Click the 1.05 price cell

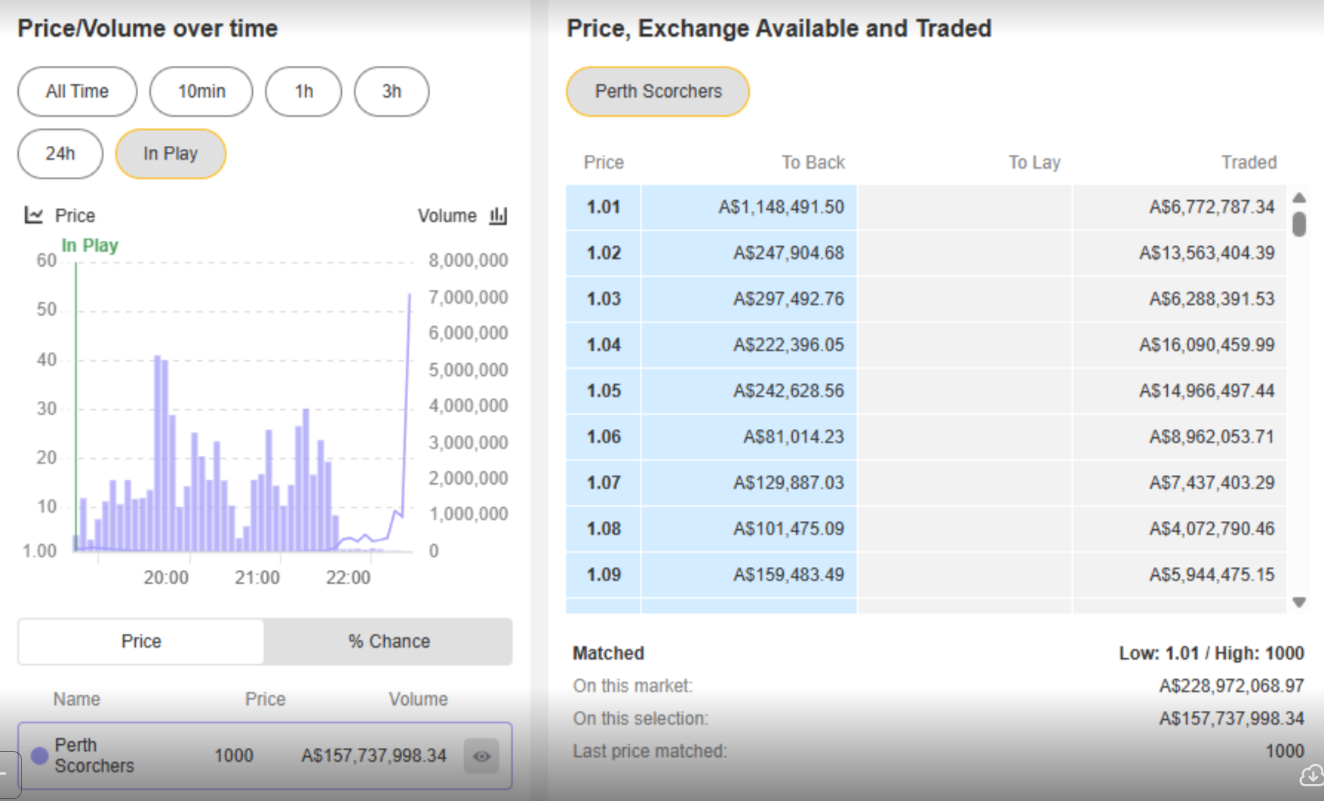(x=603, y=391)
